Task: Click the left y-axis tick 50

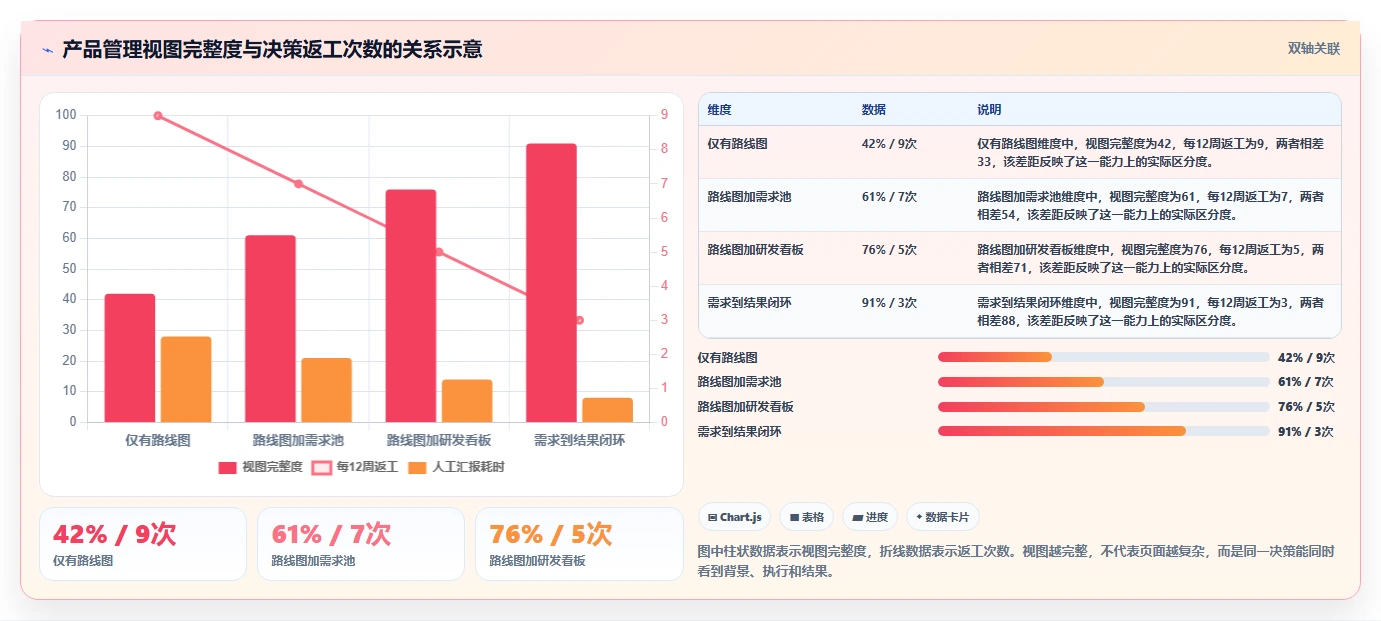Action: 69,268
